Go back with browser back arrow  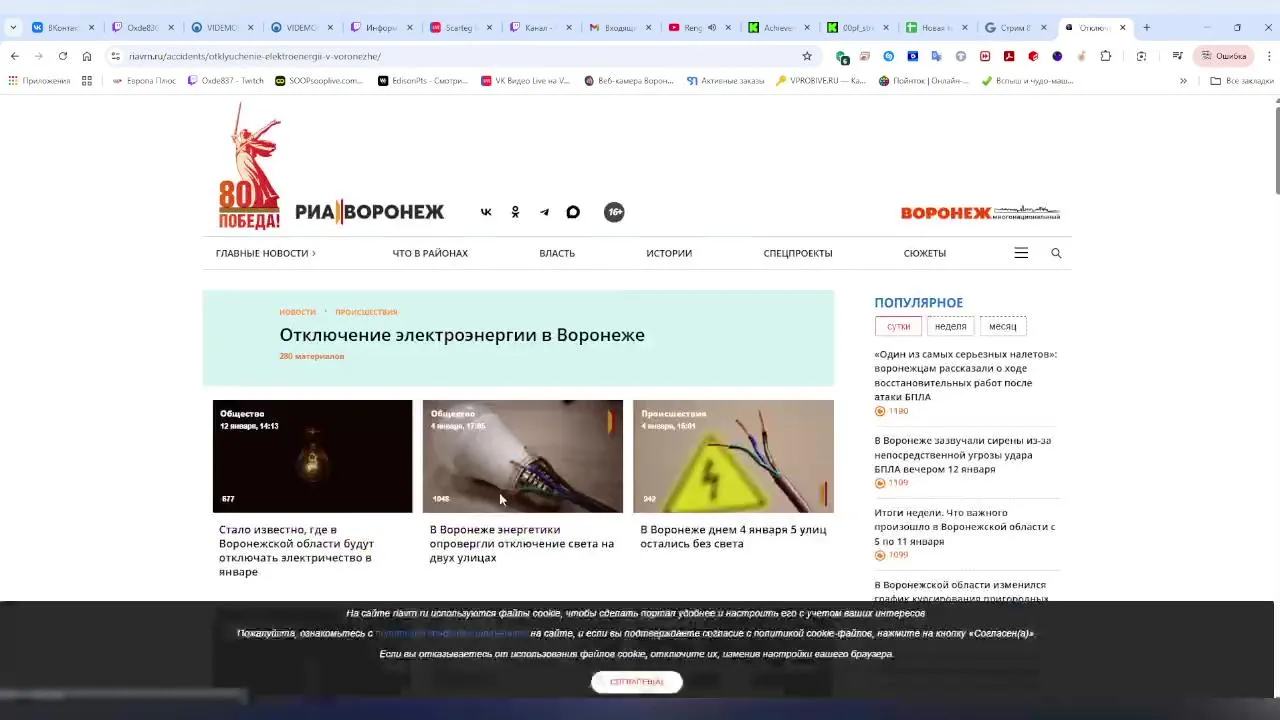tap(14, 56)
